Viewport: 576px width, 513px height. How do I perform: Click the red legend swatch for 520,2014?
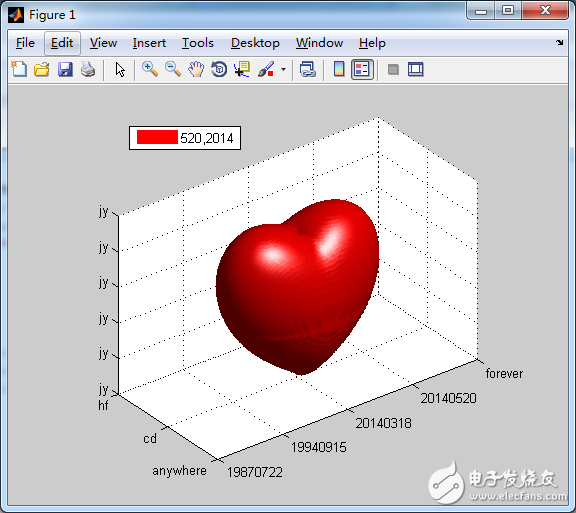click(157, 137)
